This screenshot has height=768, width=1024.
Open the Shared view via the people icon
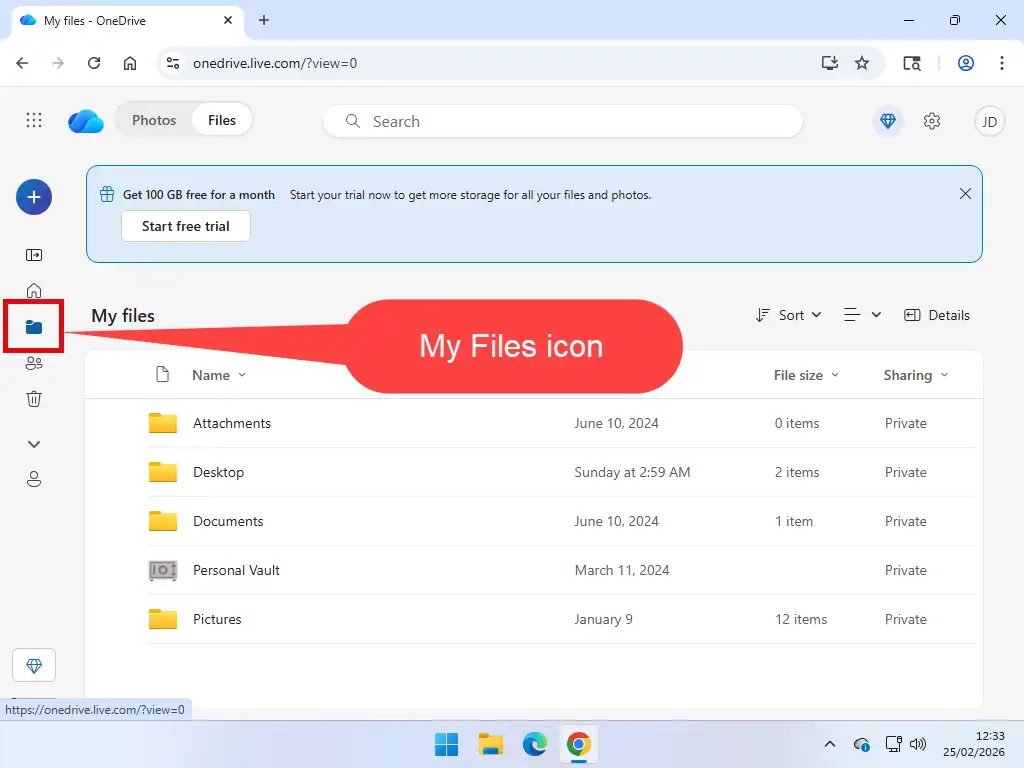click(33, 363)
